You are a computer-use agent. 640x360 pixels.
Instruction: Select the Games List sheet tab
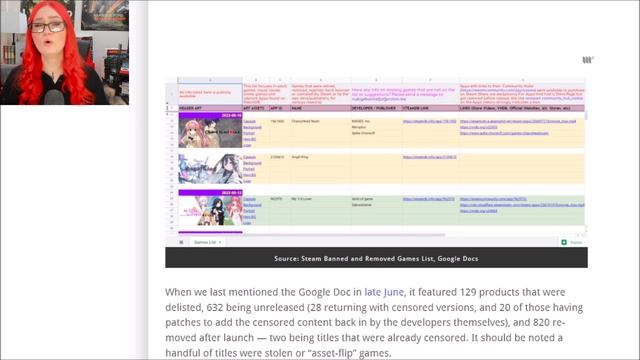tap(207, 242)
